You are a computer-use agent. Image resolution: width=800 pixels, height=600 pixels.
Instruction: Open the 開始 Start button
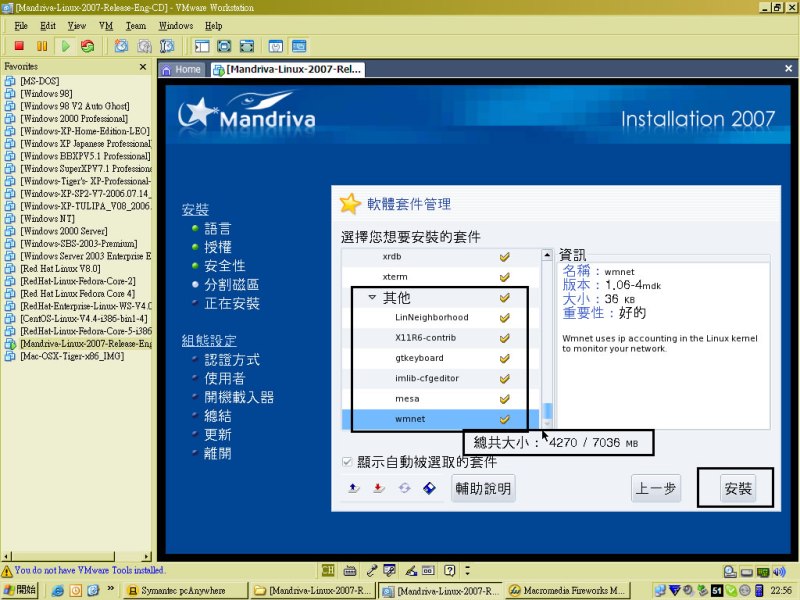pyautogui.click(x=20, y=590)
